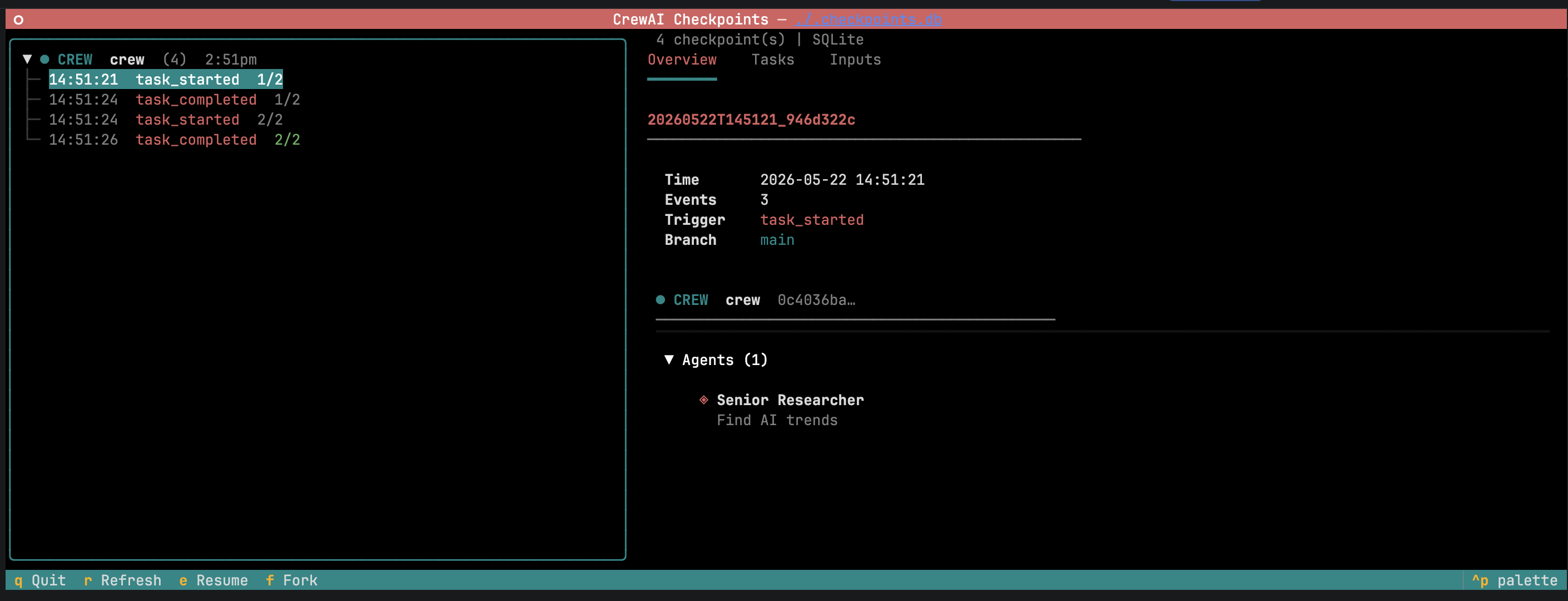The image size is (1568, 601).
Task: Click the diamond icon next to Senior Researcher
Action: pos(703,400)
